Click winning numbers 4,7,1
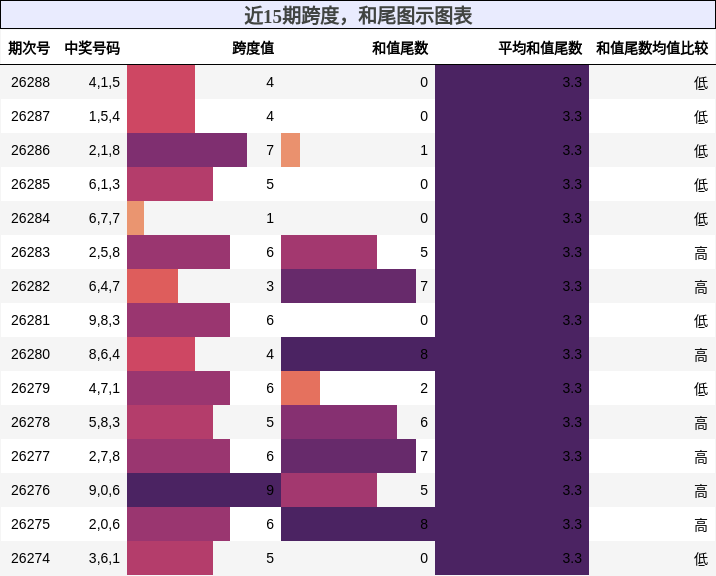 click(104, 388)
